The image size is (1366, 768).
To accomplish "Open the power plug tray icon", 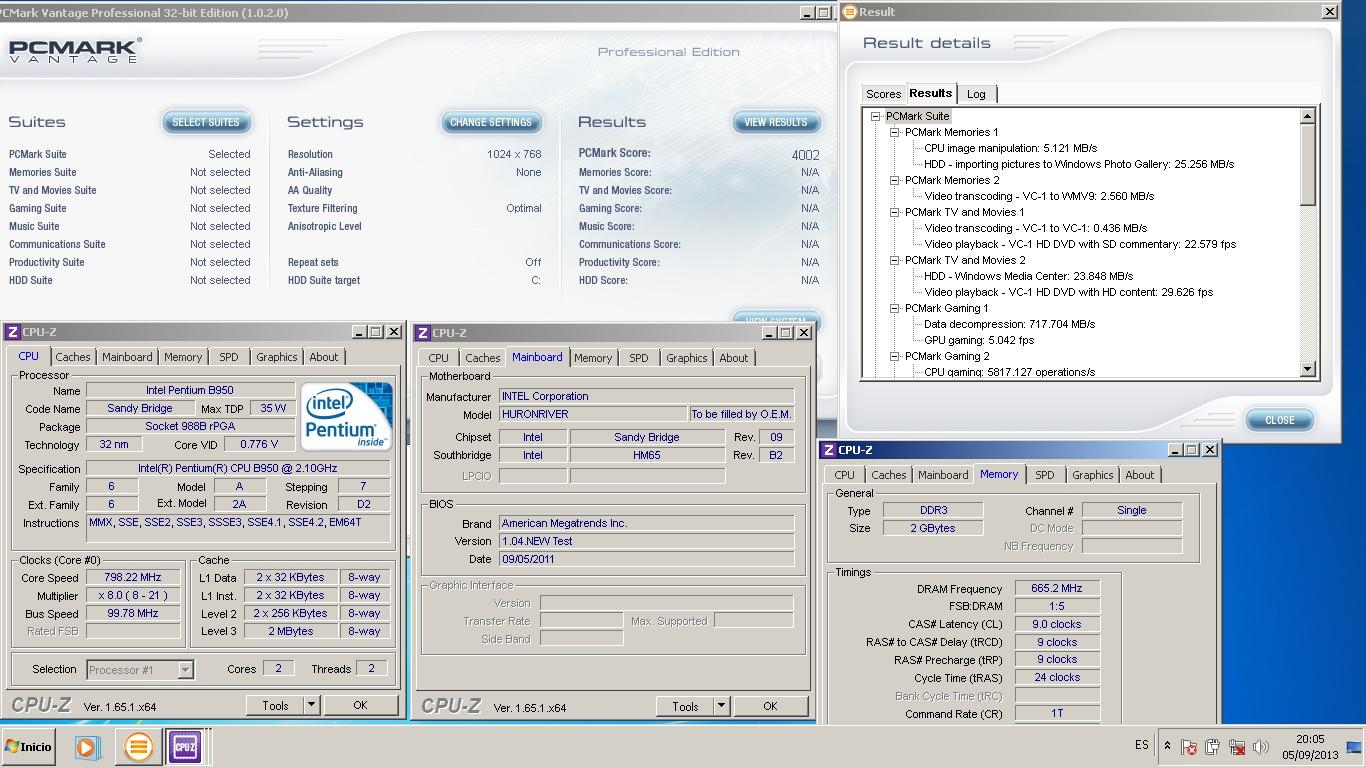I will coord(1212,747).
